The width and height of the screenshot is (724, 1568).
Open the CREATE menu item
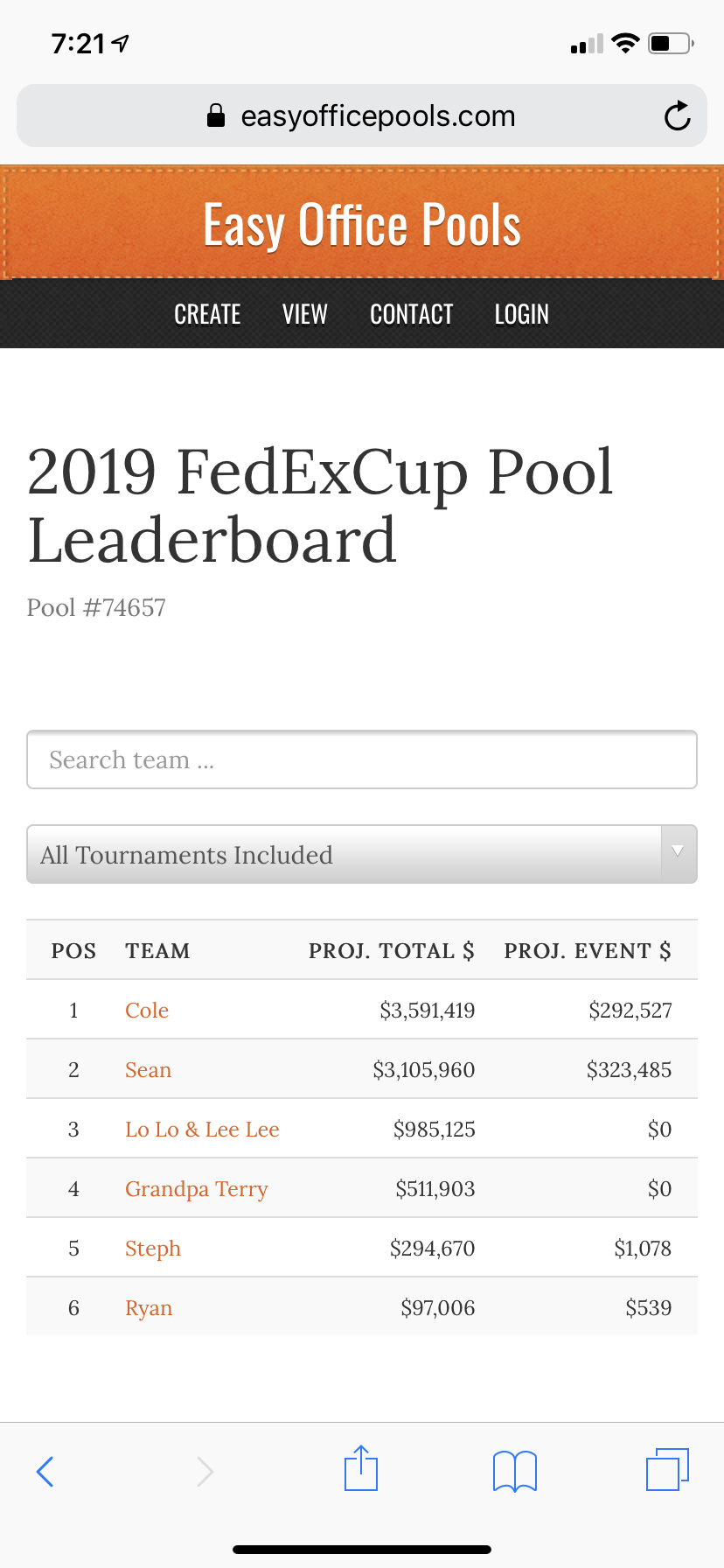207,314
